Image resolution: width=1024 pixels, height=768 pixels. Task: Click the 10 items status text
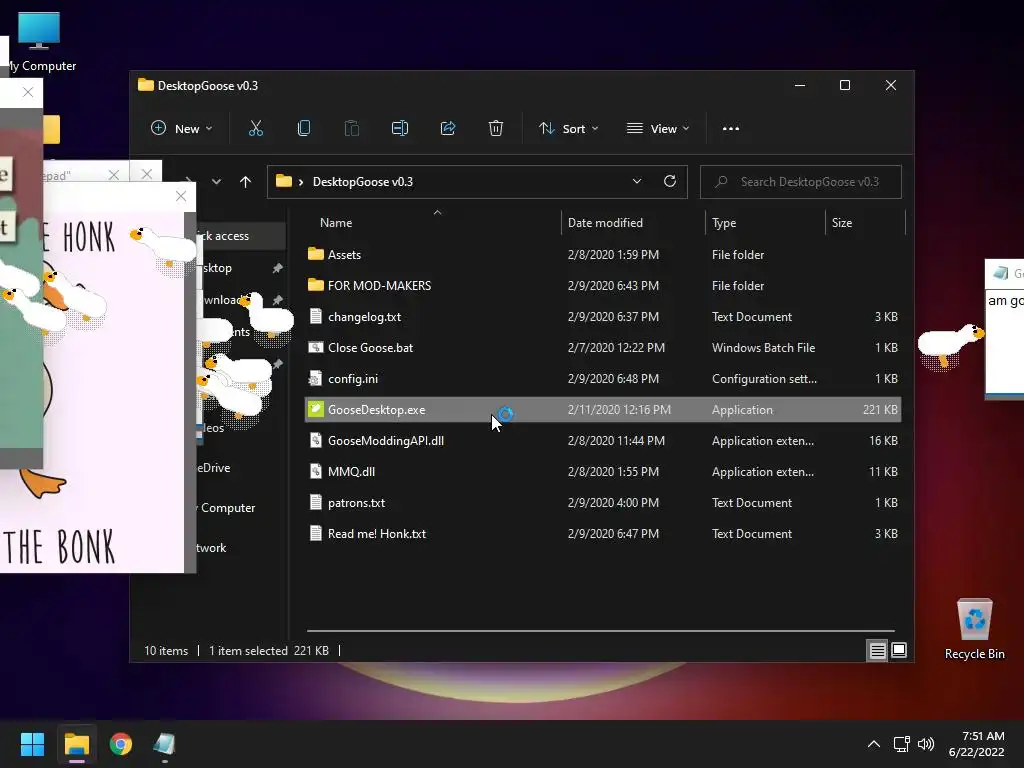(166, 650)
